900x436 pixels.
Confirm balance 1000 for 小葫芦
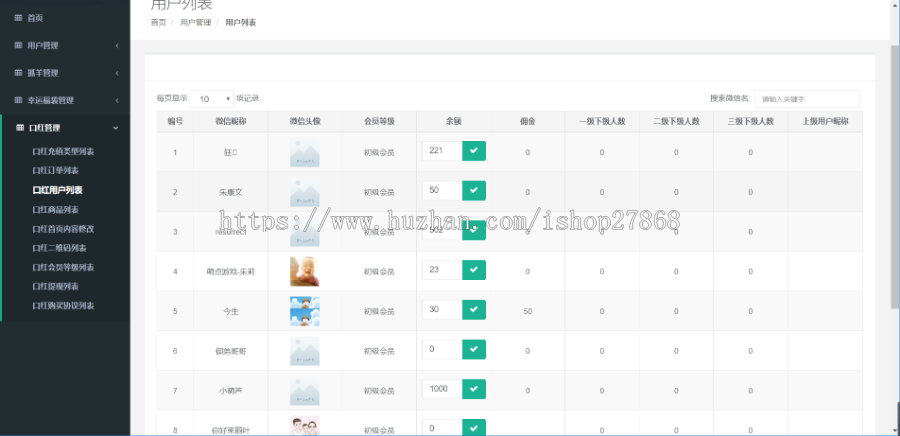tap(474, 389)
